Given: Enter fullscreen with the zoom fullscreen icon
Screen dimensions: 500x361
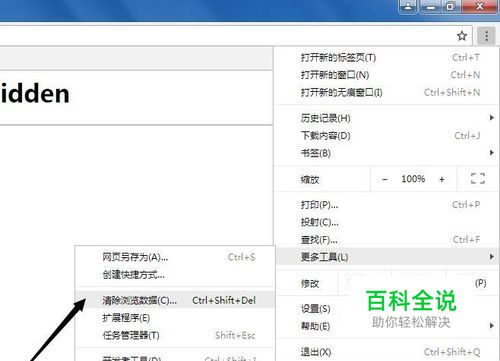Looking at the screenshot, I should [478, 179].
